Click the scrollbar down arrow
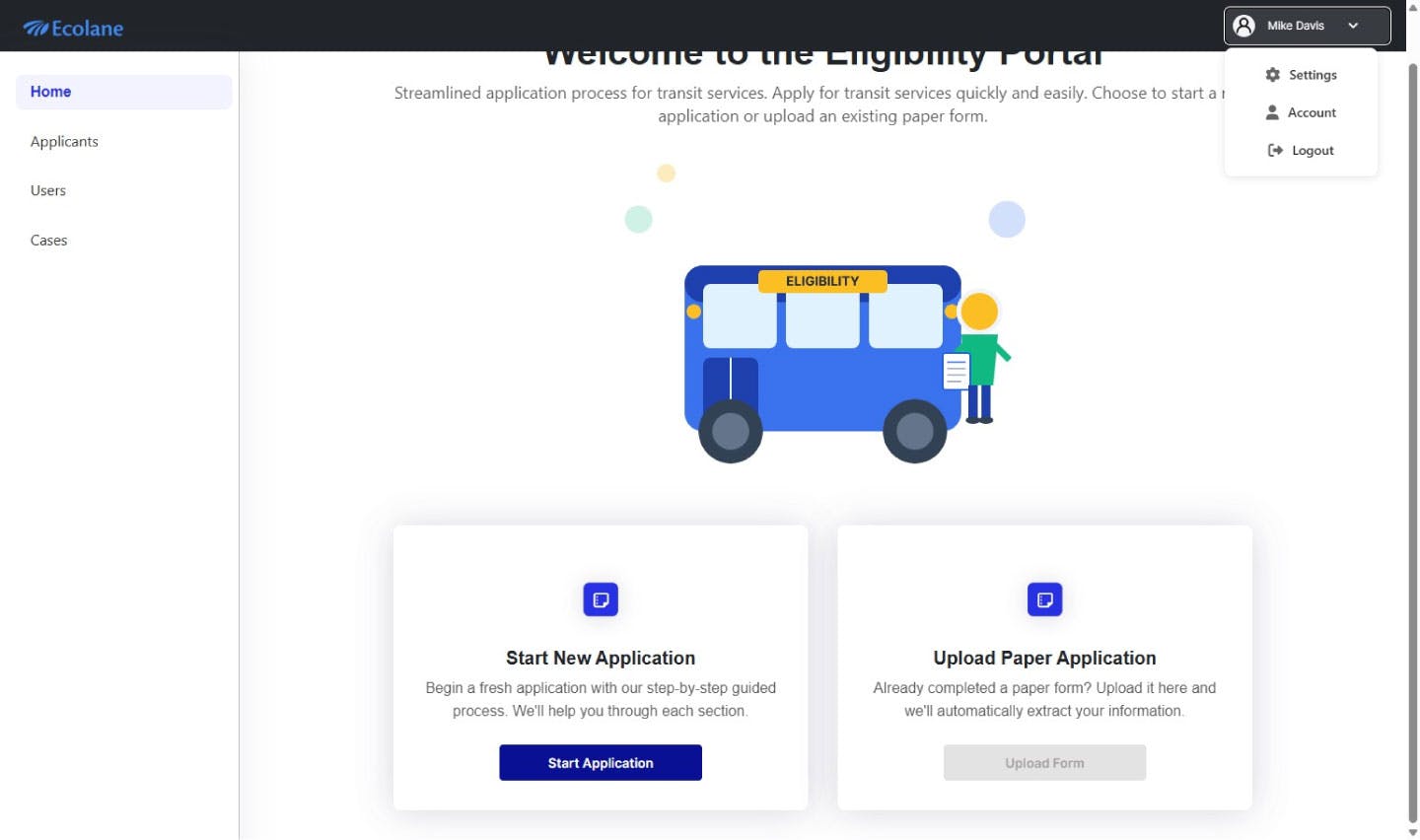The width and height of the screenshot is (1420, 840). click(x=1412, y=831)
